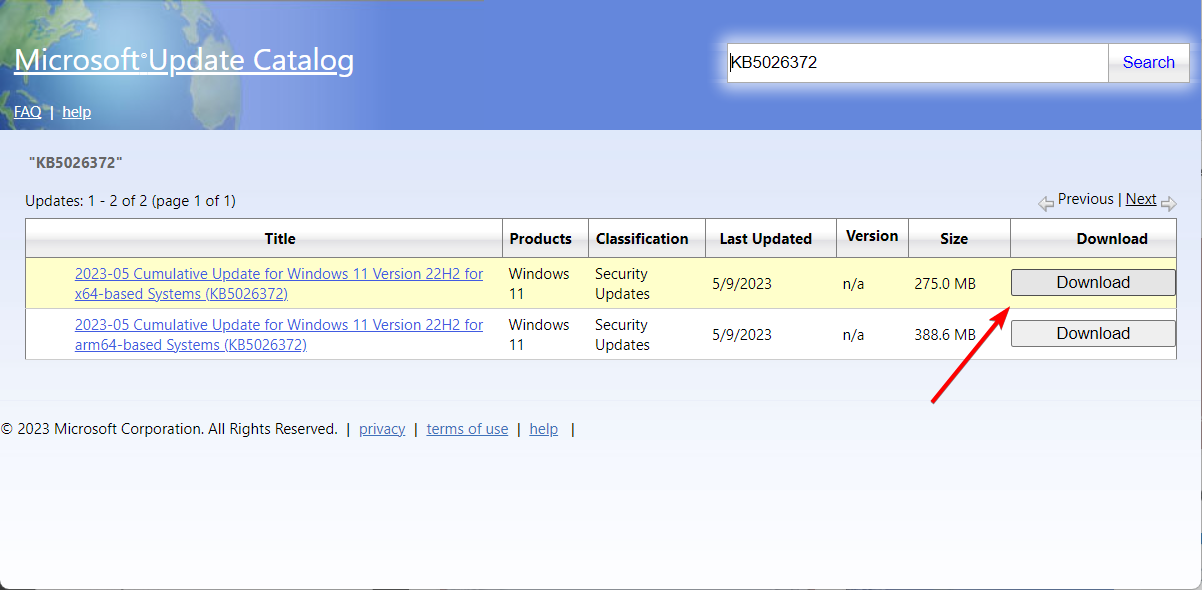This screenshot has height=590, width=1202.
Task: Open the Microsoft Update Catalog home link
Action: [184, 60]
